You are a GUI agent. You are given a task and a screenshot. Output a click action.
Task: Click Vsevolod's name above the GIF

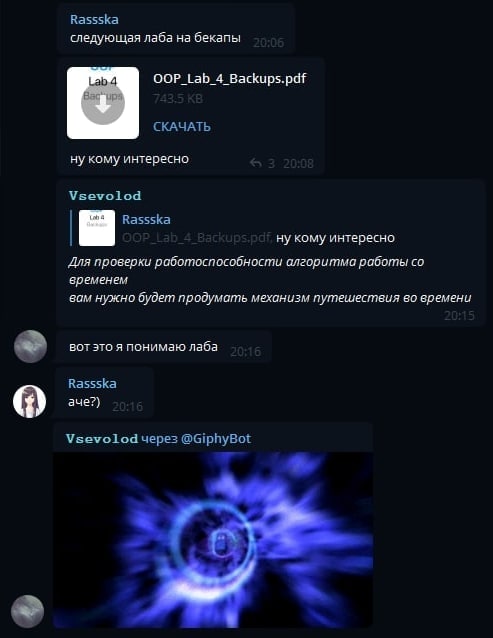click(102, 439)
